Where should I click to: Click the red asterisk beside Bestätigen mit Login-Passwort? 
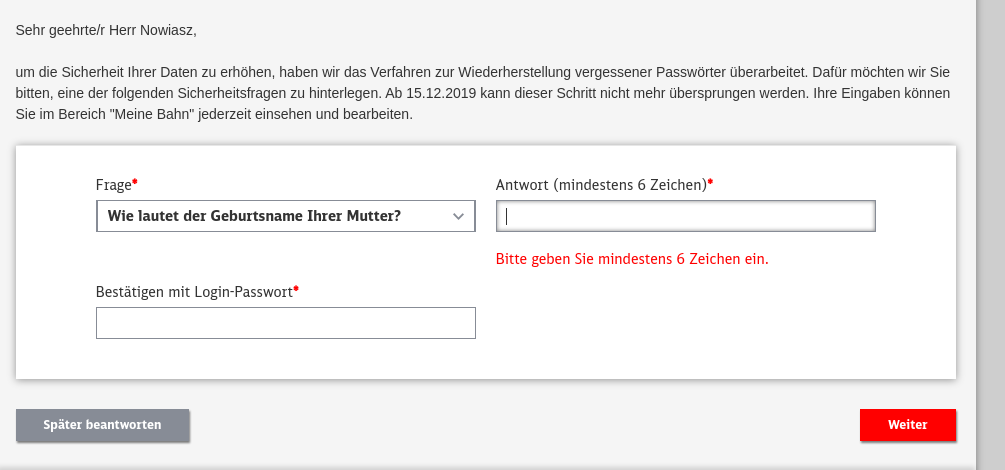coord(296,291)
